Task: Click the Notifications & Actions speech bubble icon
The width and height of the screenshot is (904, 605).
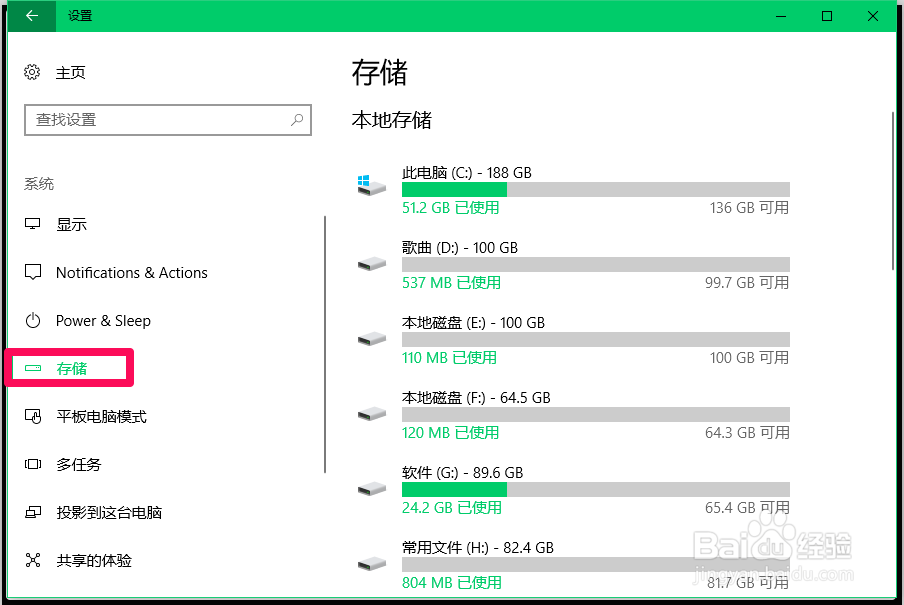Action: [33, 272]
